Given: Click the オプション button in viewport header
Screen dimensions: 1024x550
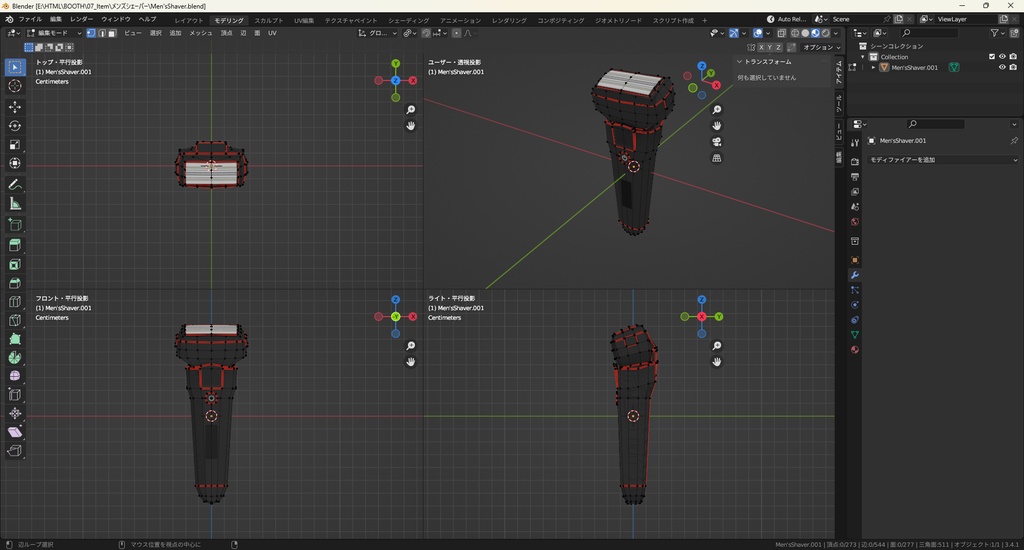Looking at the screenshot, I should [819, 47].
